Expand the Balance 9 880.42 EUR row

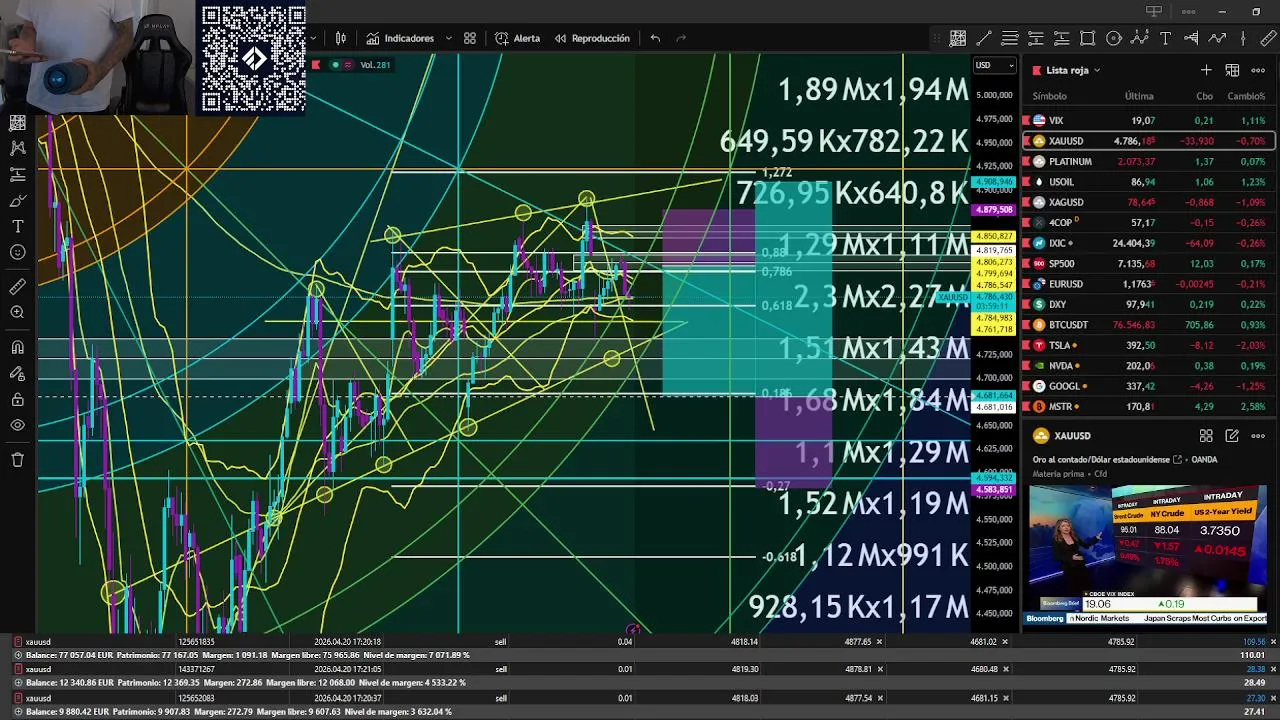click(18, 711)
